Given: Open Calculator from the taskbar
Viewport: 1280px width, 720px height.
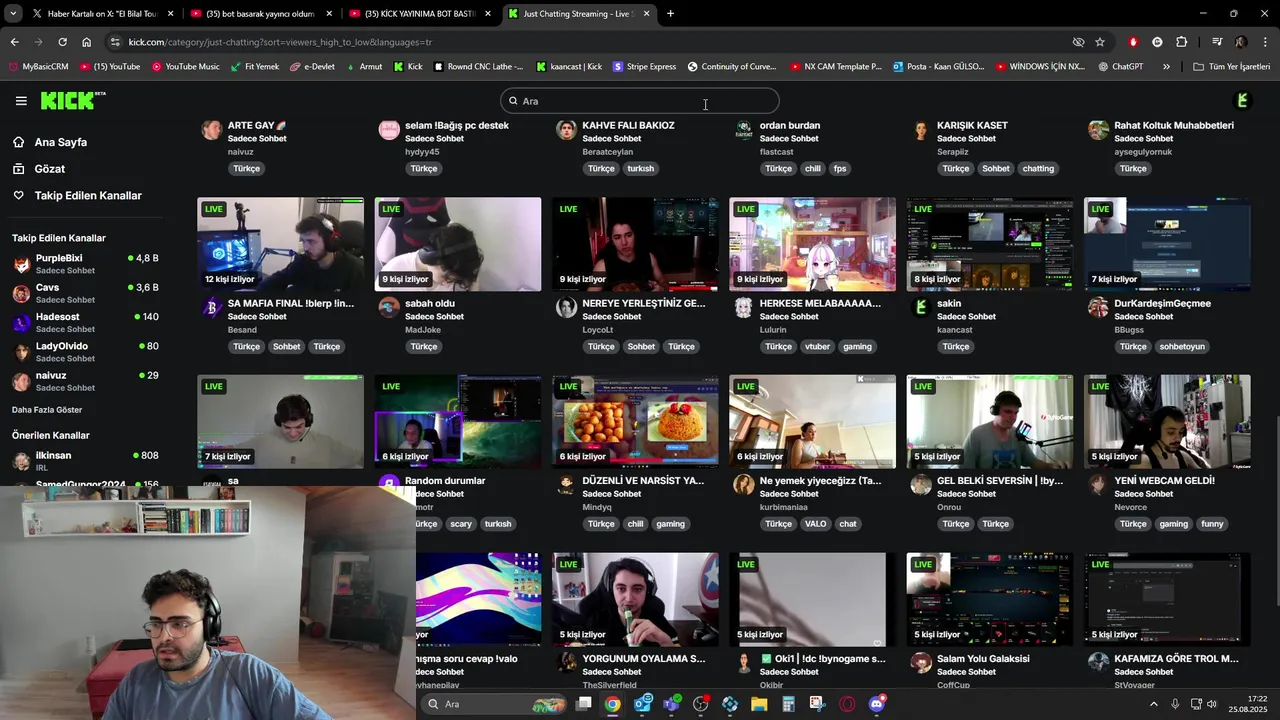Looking at the screenshot, I should (789, 704).
